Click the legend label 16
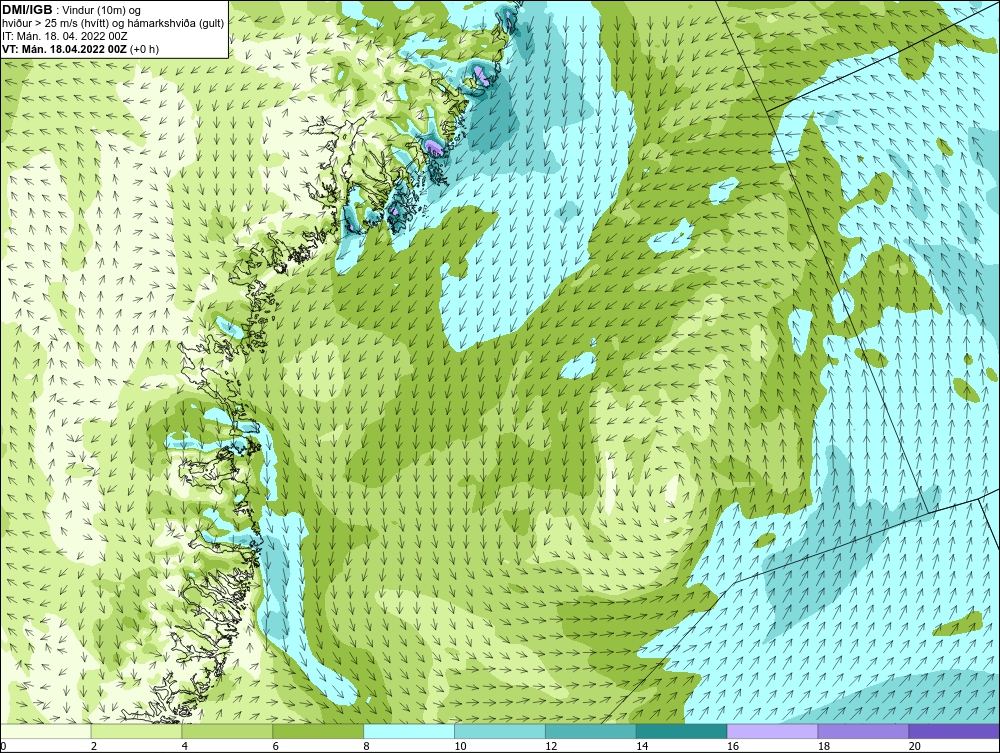1000x753 pixels. (733, 746)
